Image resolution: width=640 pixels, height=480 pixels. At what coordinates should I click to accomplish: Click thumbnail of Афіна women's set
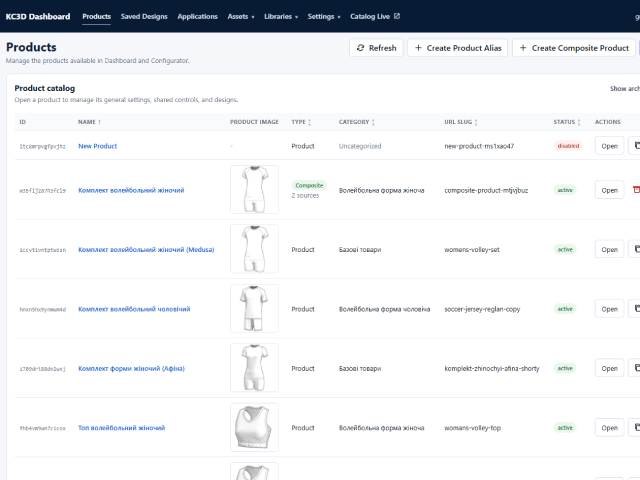[254, 367]
